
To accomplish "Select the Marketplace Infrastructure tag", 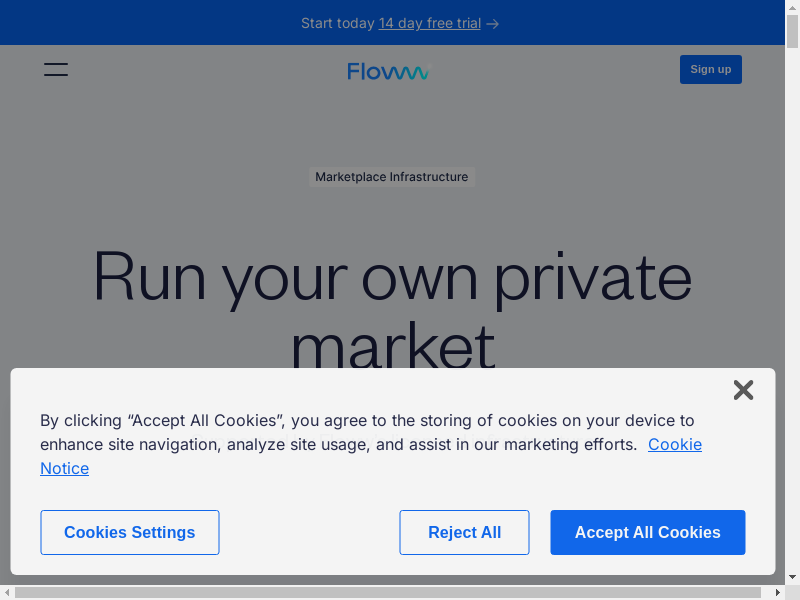I will pos(392,177).
